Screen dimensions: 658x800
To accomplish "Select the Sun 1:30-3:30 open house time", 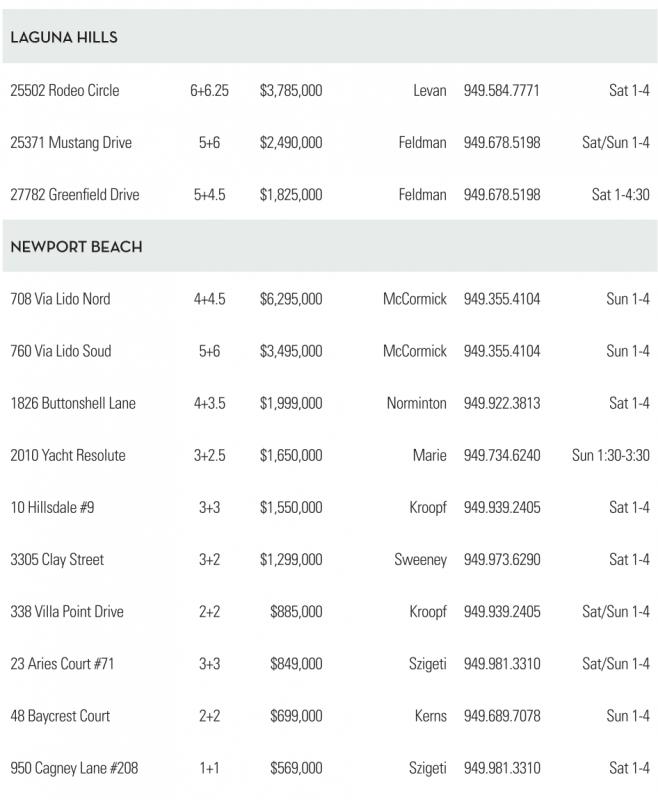I will pos(610,455).
